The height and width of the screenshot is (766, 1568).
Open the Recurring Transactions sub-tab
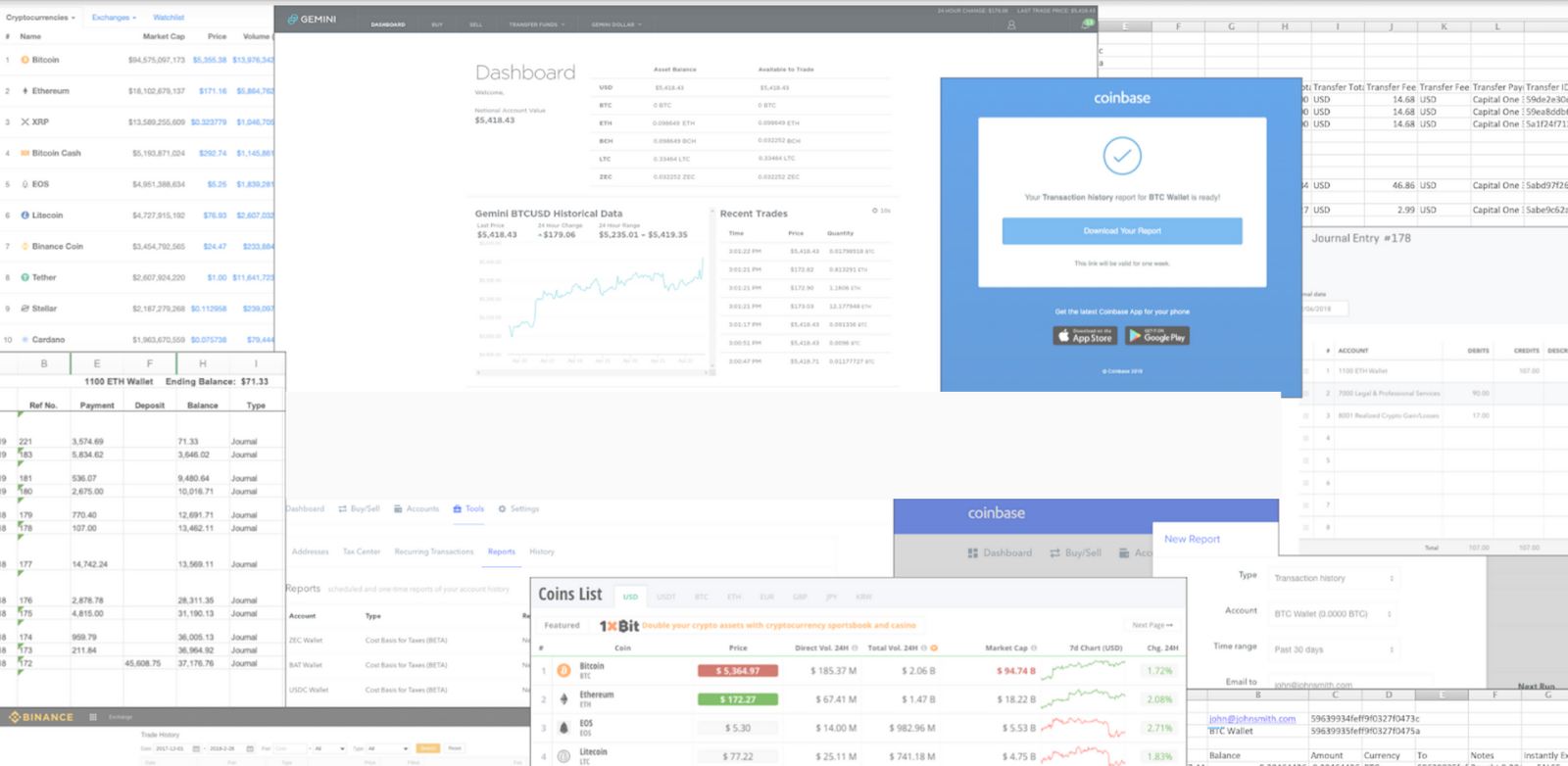[x=434, y=551]
